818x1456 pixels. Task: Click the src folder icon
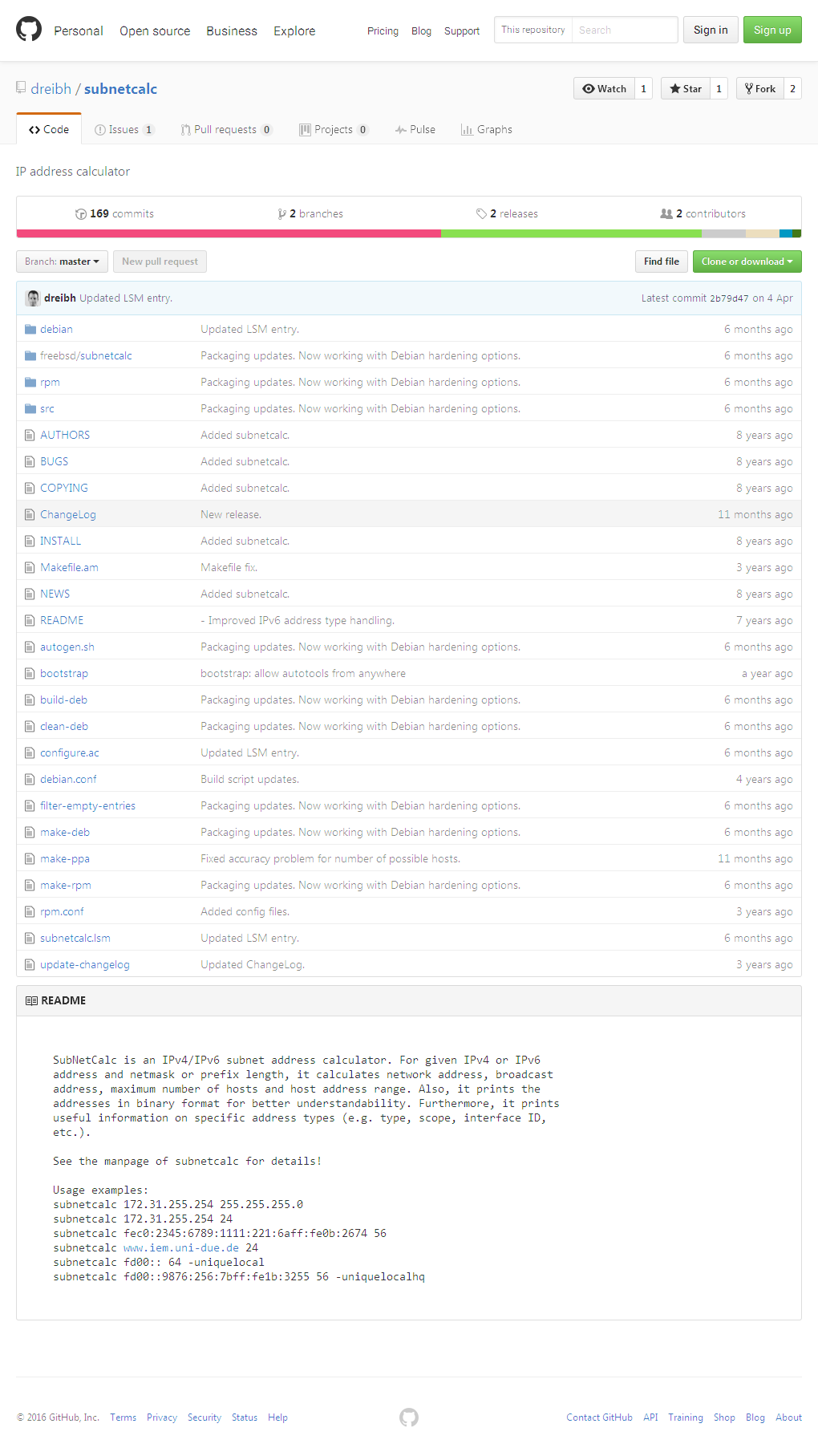[x=30, y=408]
